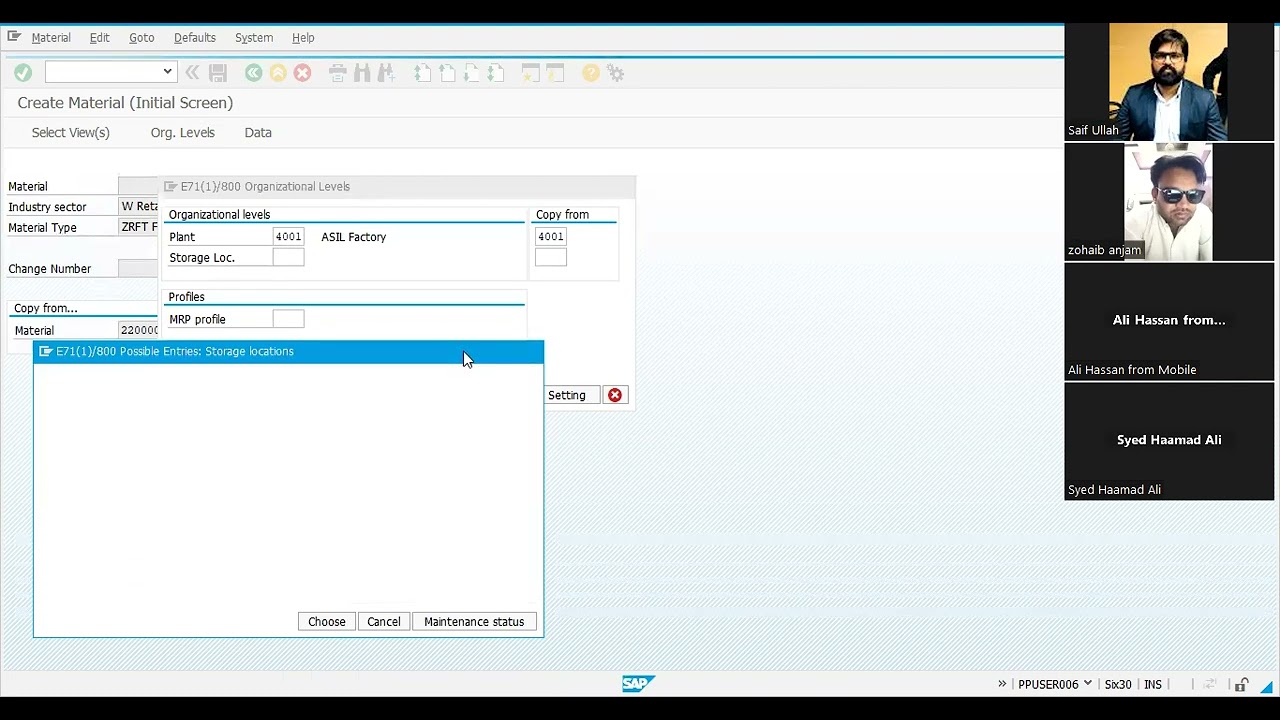This screenshot has width=1280, height=720.
Task: Click the Copy from plant field 4001
Action: [x=551, y=237]
